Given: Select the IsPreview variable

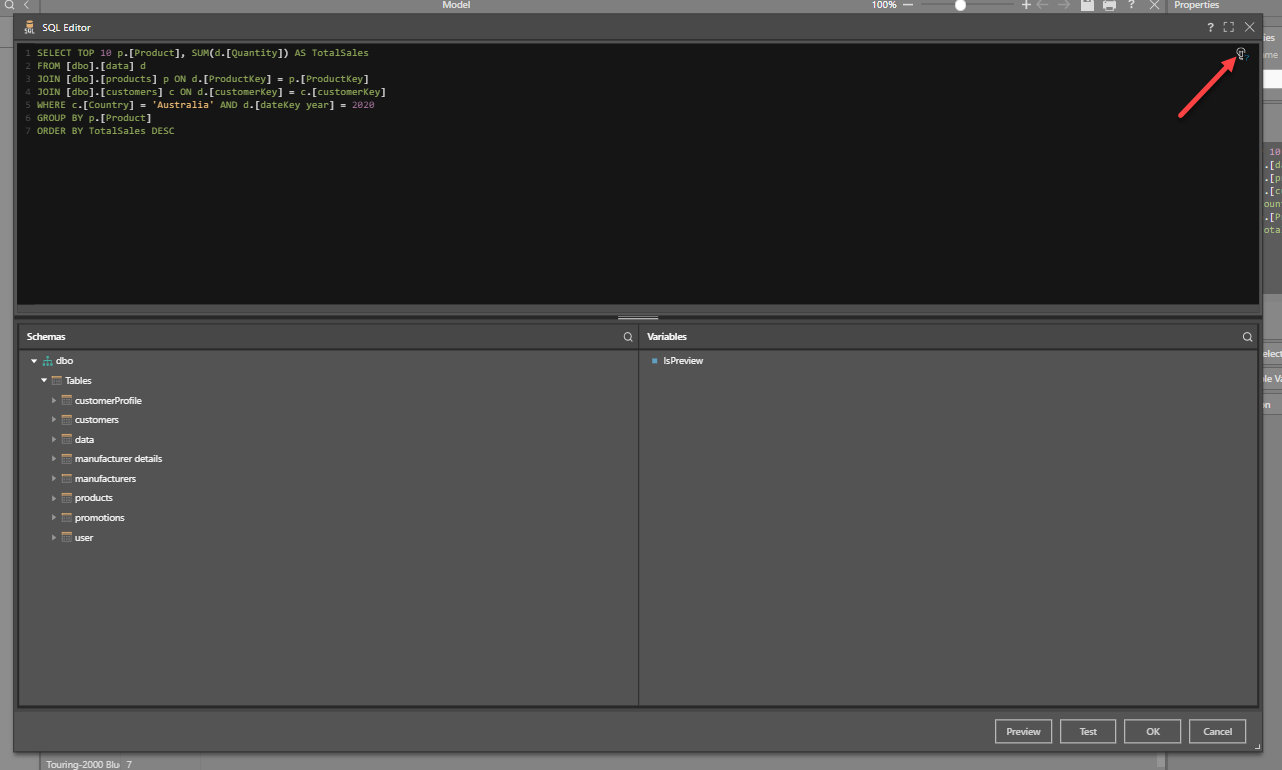Looking at the screenshot, I should [683, 361].
